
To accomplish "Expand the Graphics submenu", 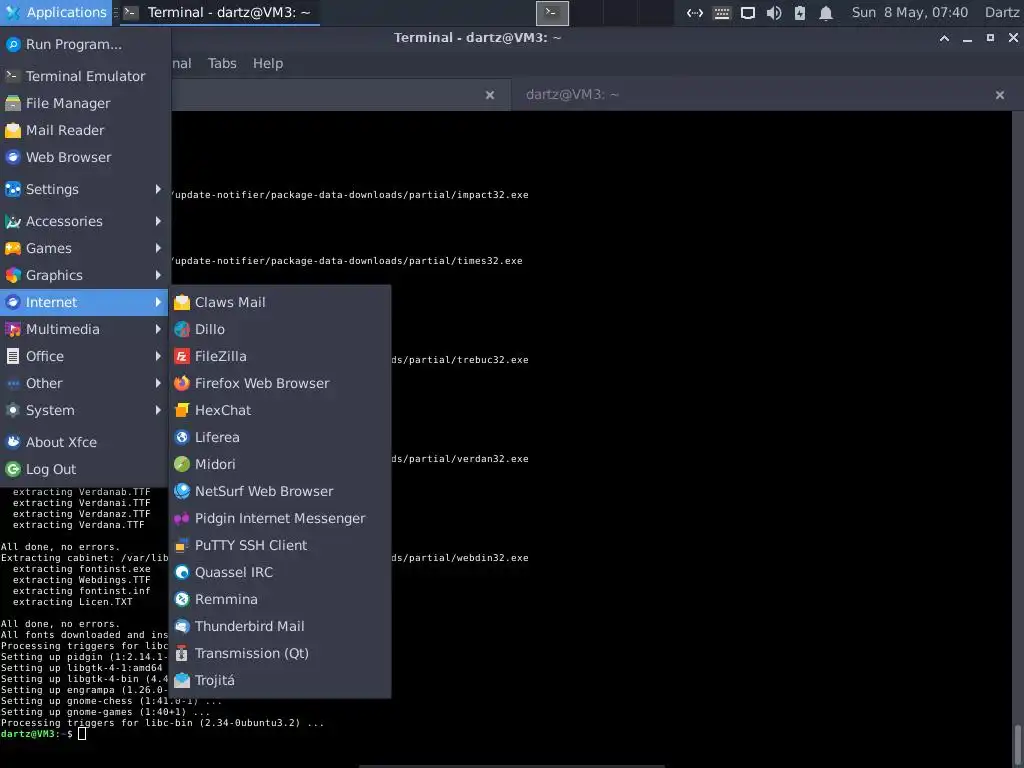I will coord(84,276).
